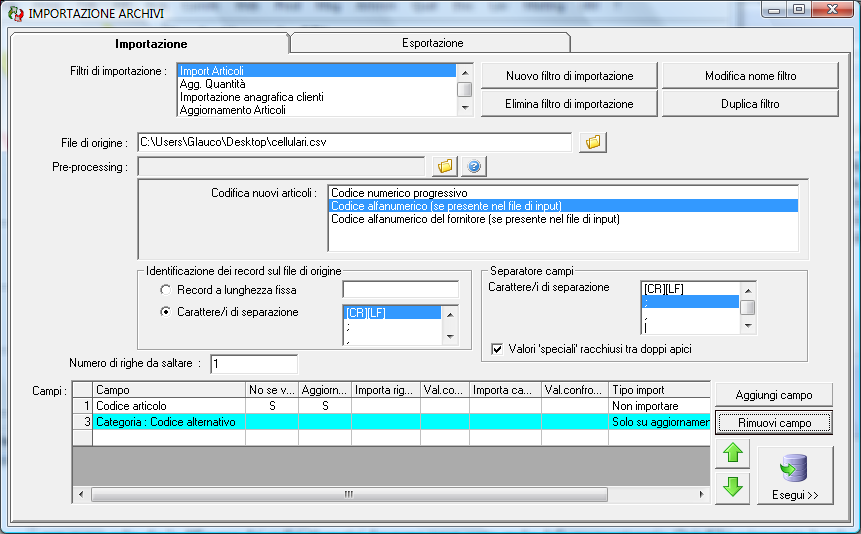Viewport: 861px width, 534px height.
Task: Click Aggiungi campo button
Action: 774,395
